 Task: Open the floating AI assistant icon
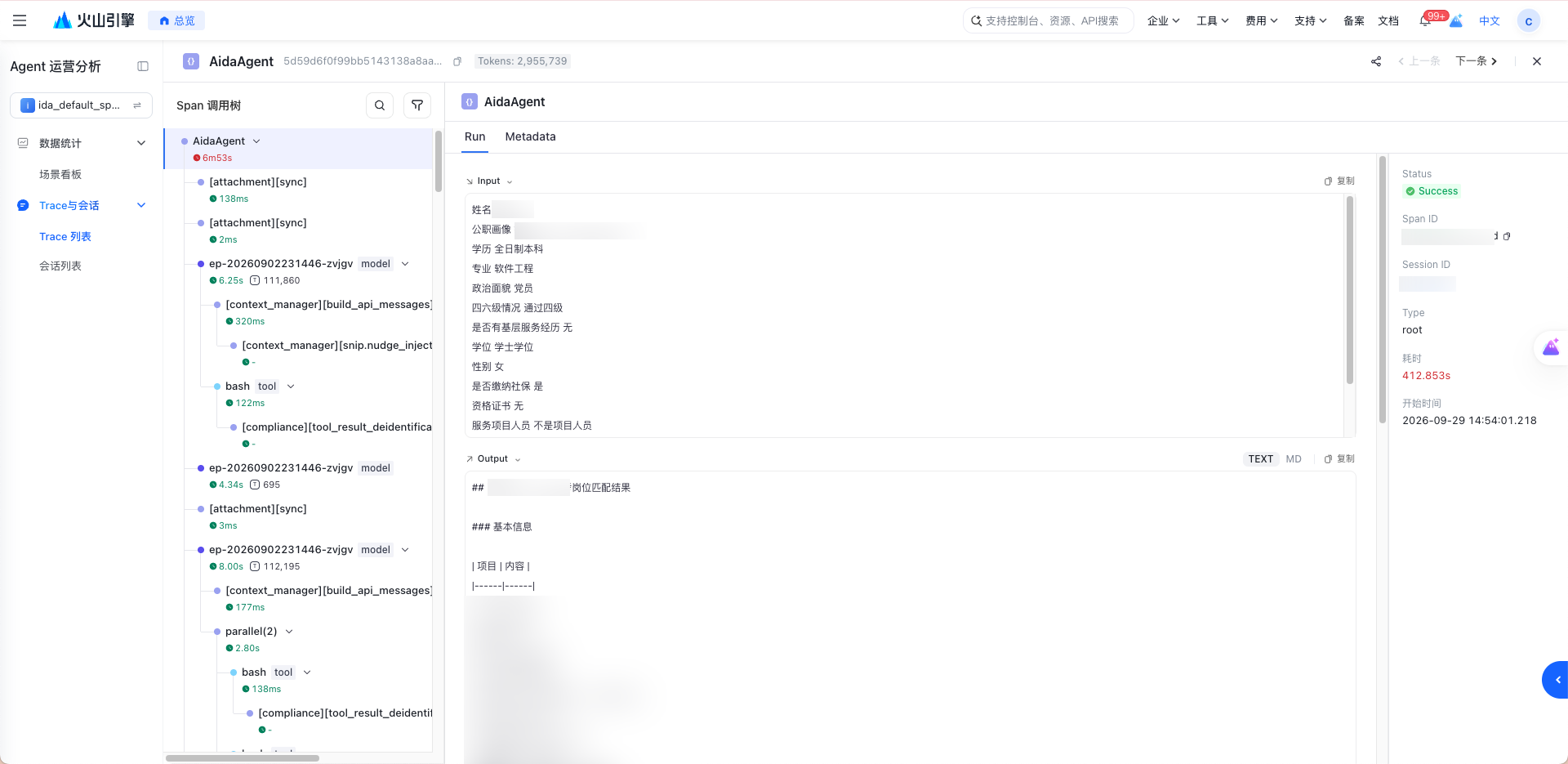point(1551,347)
